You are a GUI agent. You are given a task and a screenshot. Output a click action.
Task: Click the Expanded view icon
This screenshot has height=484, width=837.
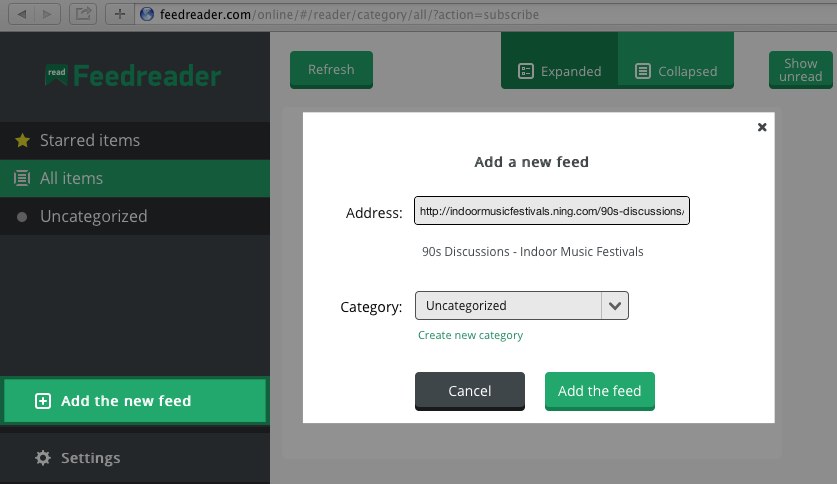pos(526,71)
